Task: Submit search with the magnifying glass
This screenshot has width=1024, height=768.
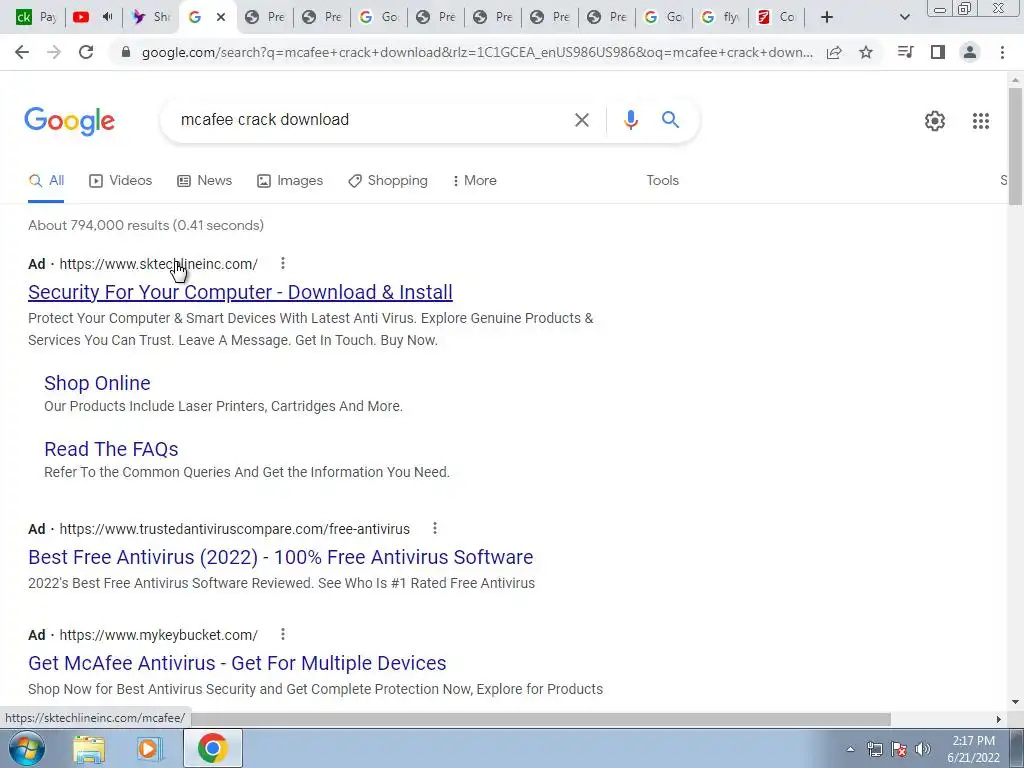Action: [670, 120]
